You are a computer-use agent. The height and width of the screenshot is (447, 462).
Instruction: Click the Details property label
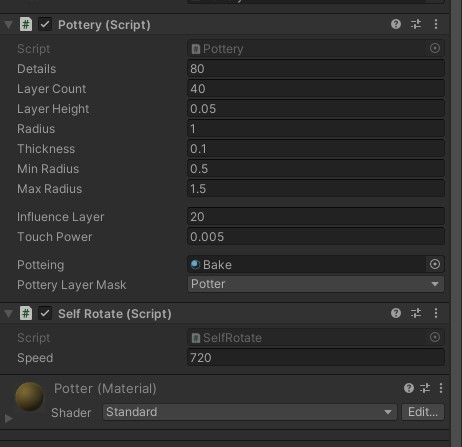click(37, 69)
